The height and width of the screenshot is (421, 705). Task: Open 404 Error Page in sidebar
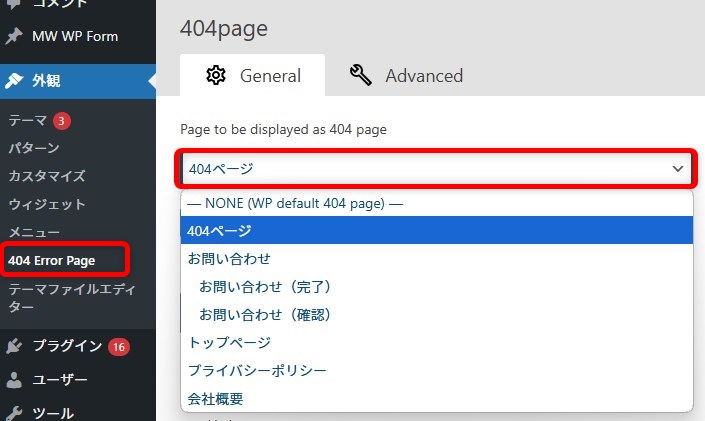point(52,260)
